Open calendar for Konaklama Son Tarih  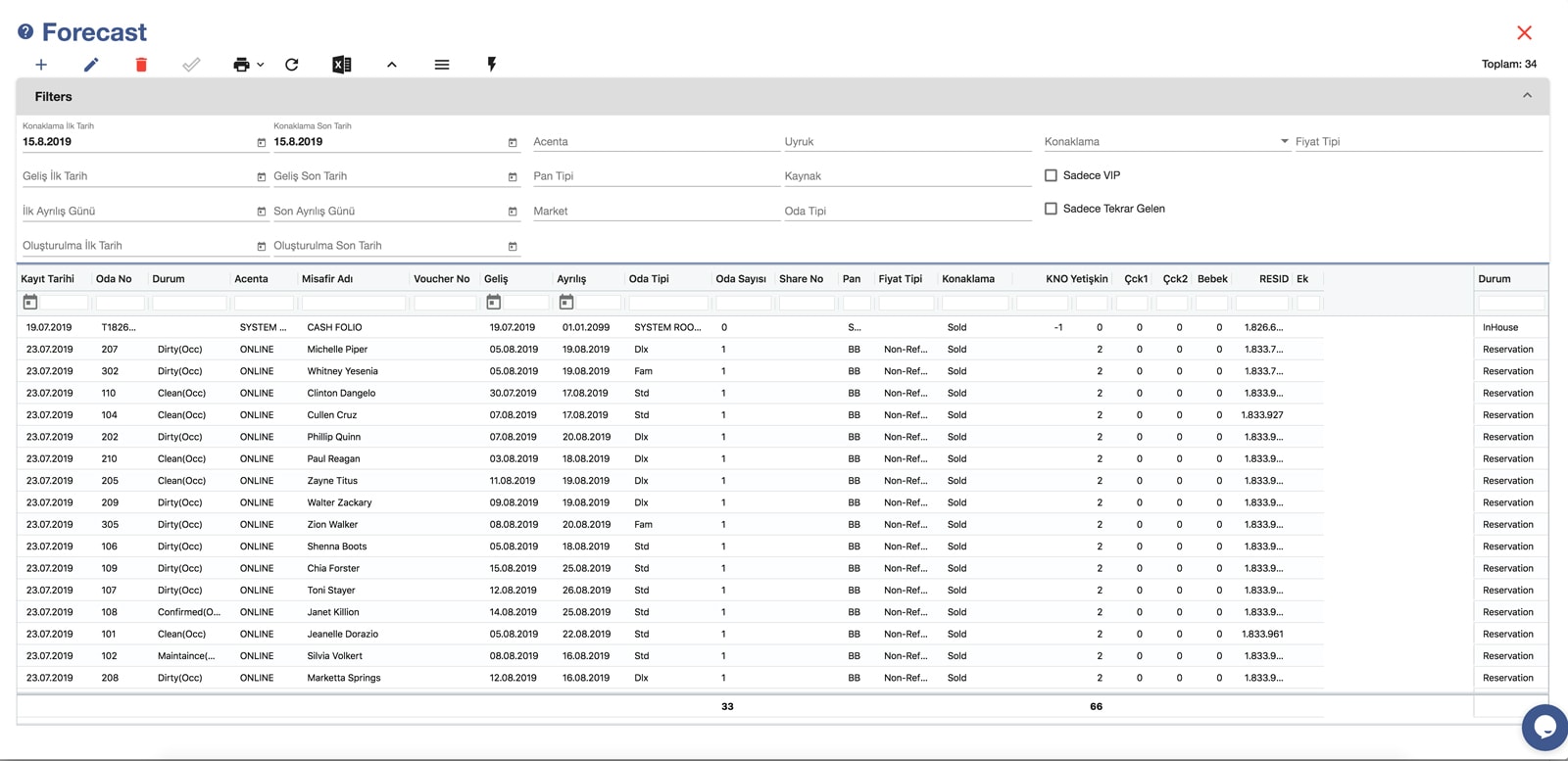513,143
